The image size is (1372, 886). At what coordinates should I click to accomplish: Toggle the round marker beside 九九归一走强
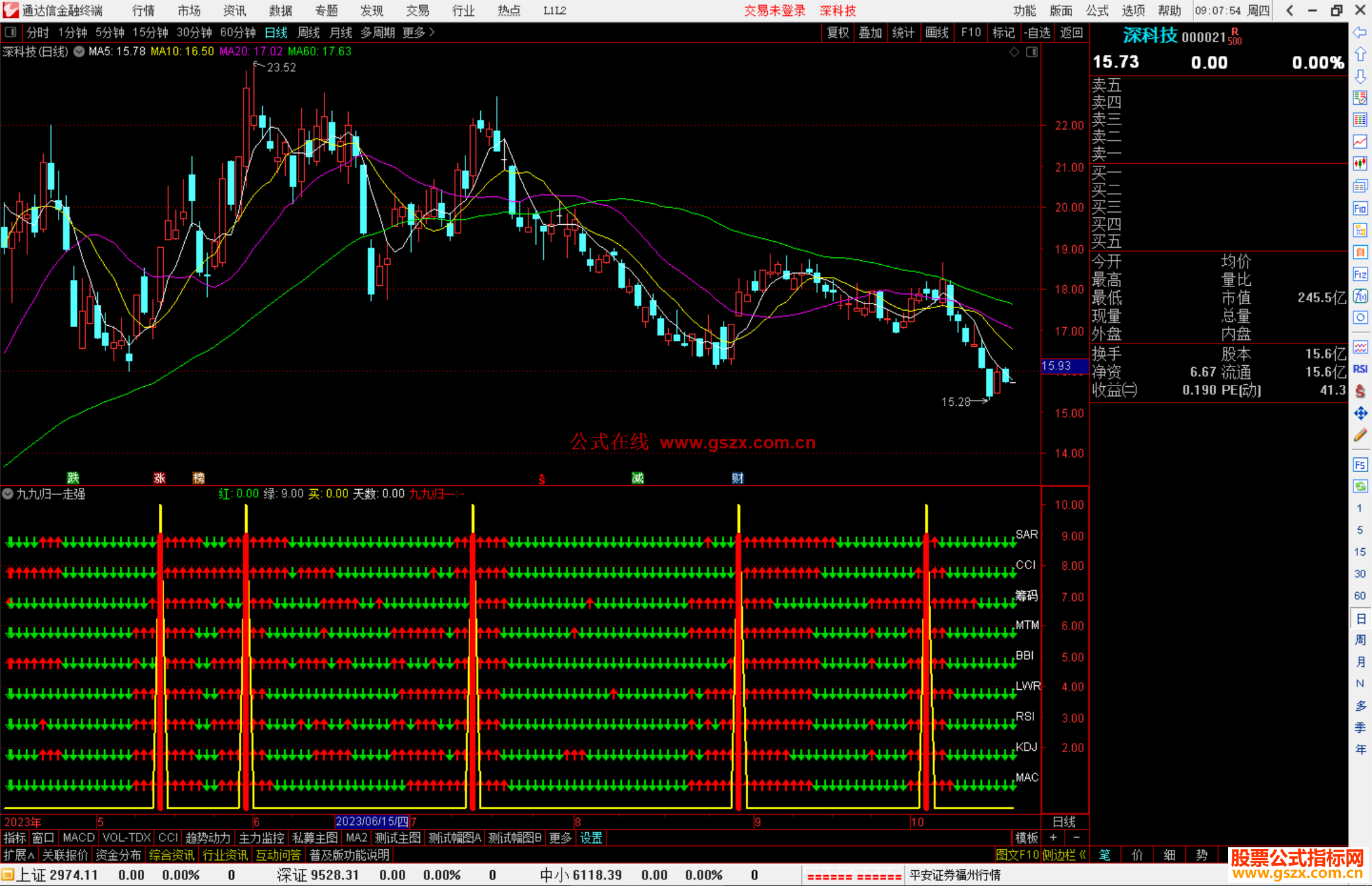pos(8,493)
